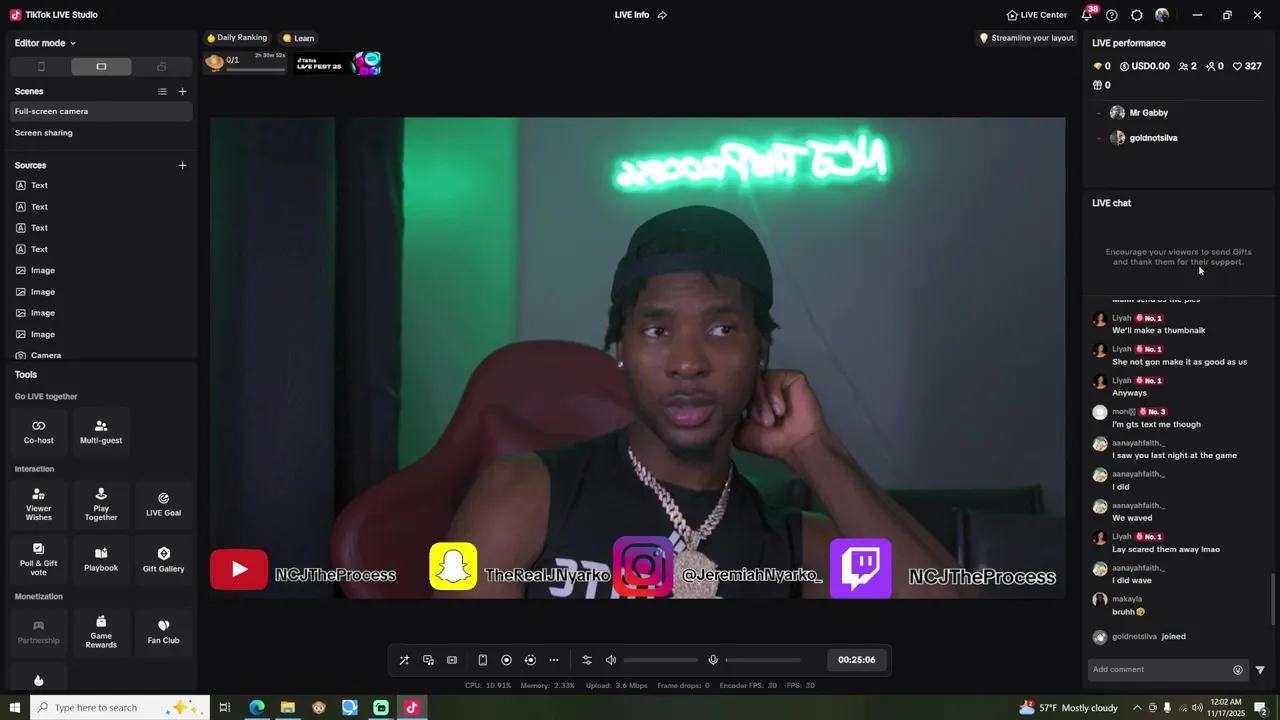Image resolution: width=1280 pixels, height=720 pixels.
Task: Open the Co-host tool
Action: [39, 431]
